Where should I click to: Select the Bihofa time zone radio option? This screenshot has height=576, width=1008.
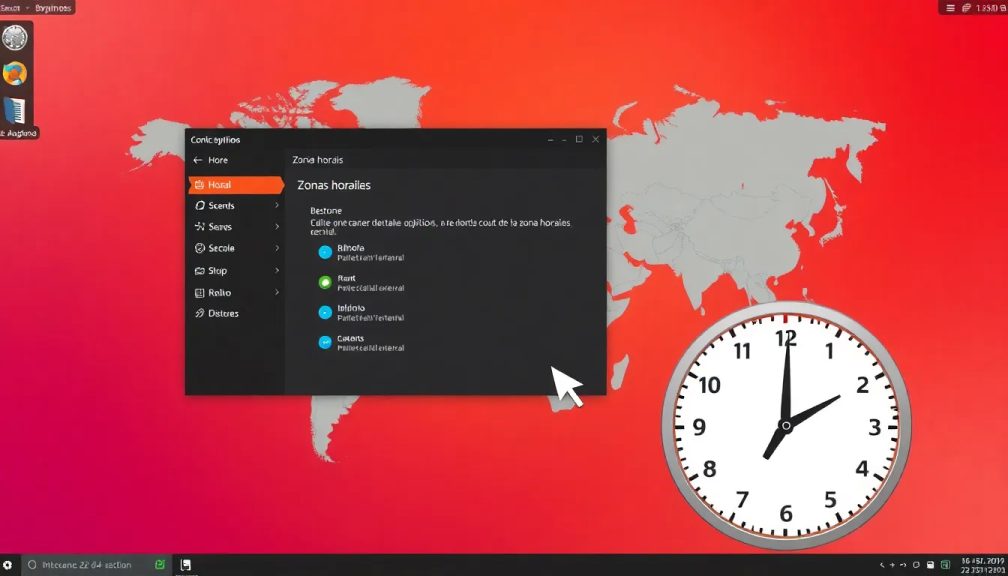coord(324,252)
